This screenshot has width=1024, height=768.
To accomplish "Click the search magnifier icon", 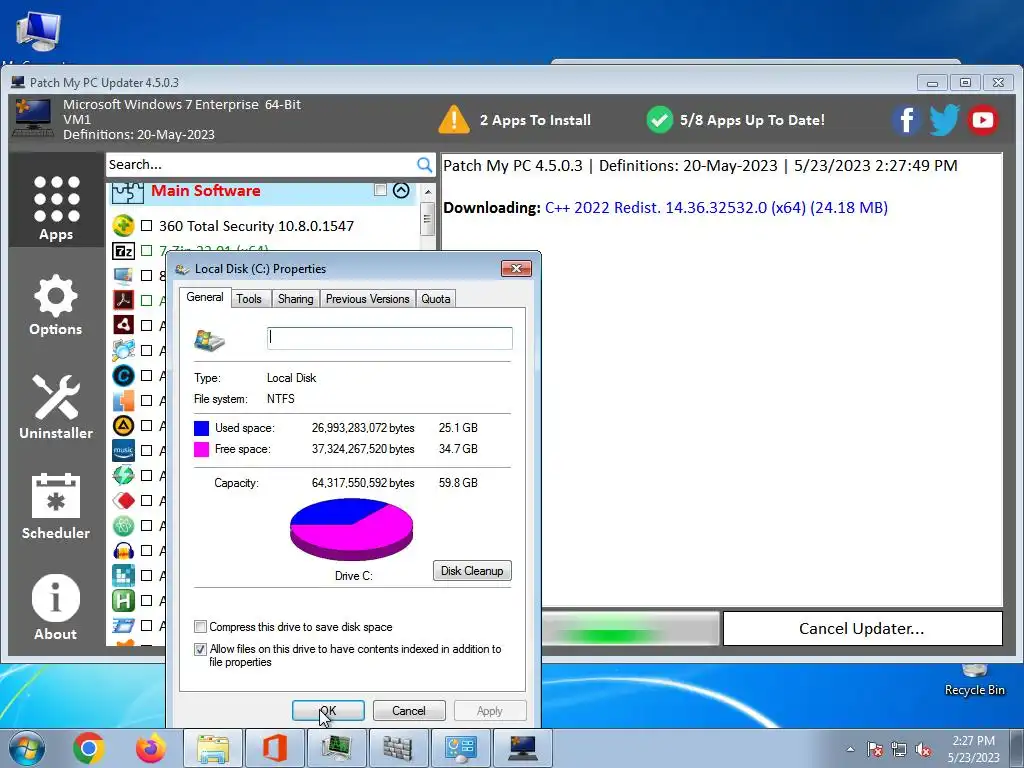I will pyautogui.click(x=424, y=165).
